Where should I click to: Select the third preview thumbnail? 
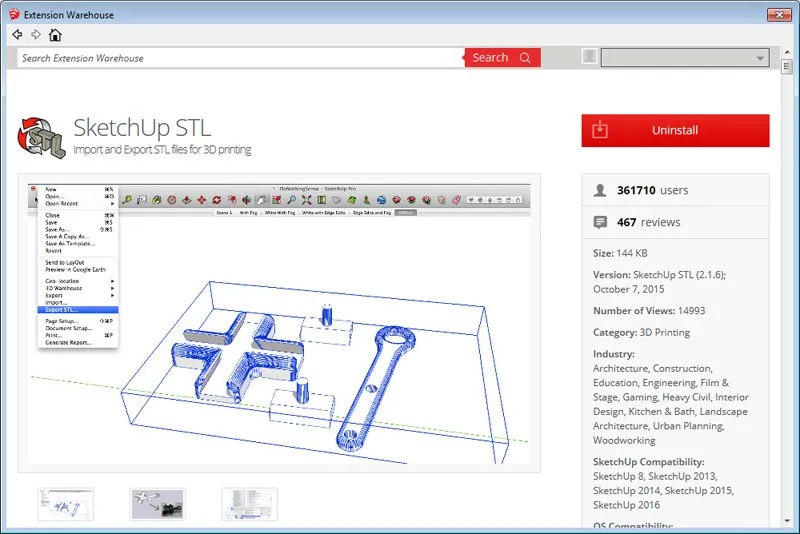(x=249, y=504)
